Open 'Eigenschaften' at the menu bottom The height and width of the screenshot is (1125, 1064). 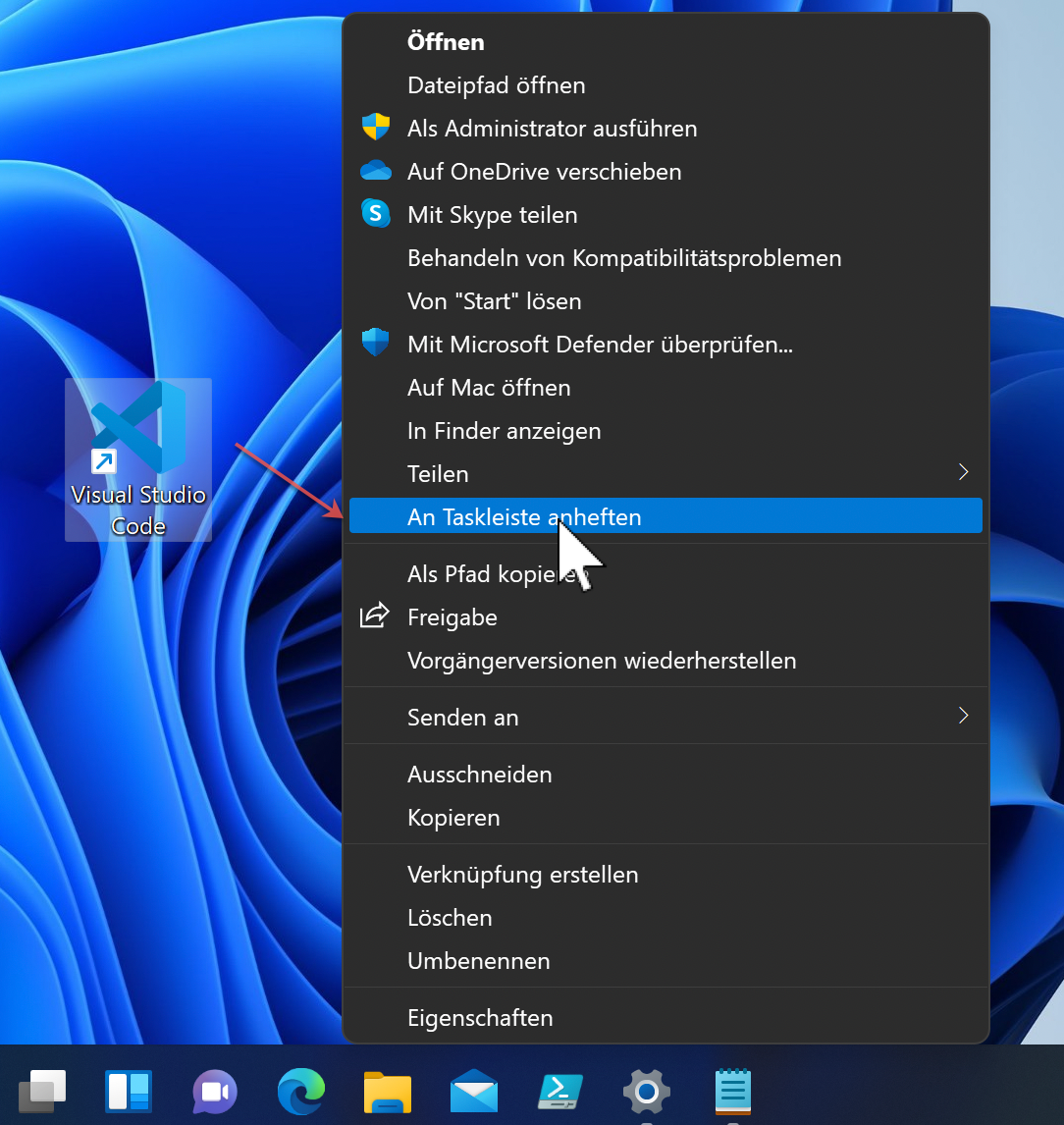(x=480, y=1017)
